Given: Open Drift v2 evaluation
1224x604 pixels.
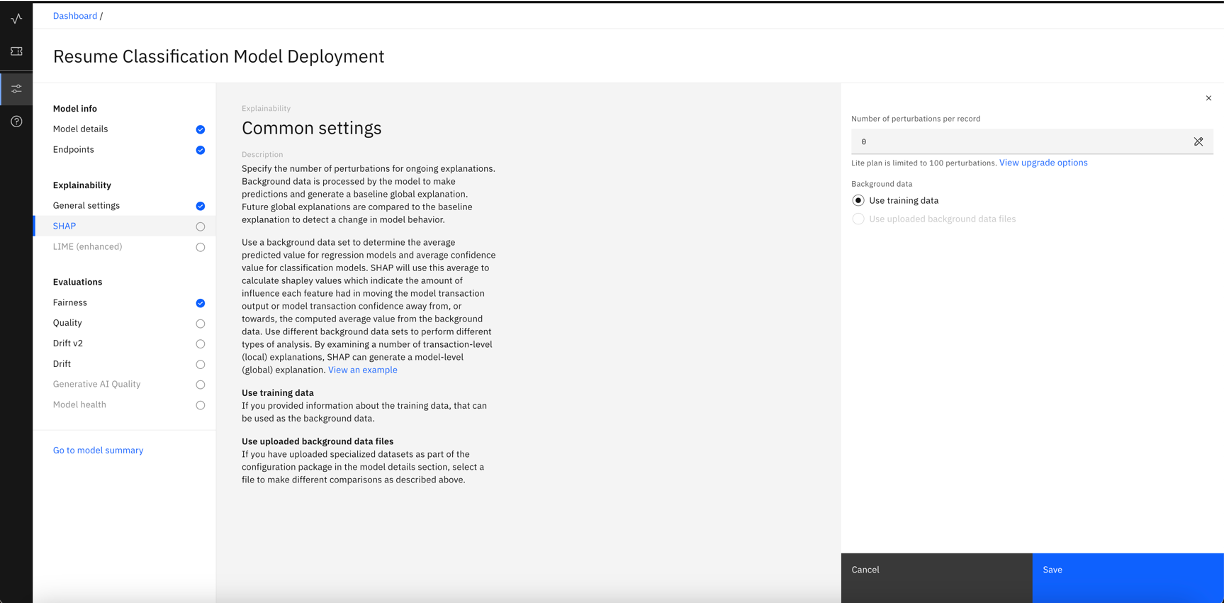Looking at the screenshot, I should tap(68, 344).
